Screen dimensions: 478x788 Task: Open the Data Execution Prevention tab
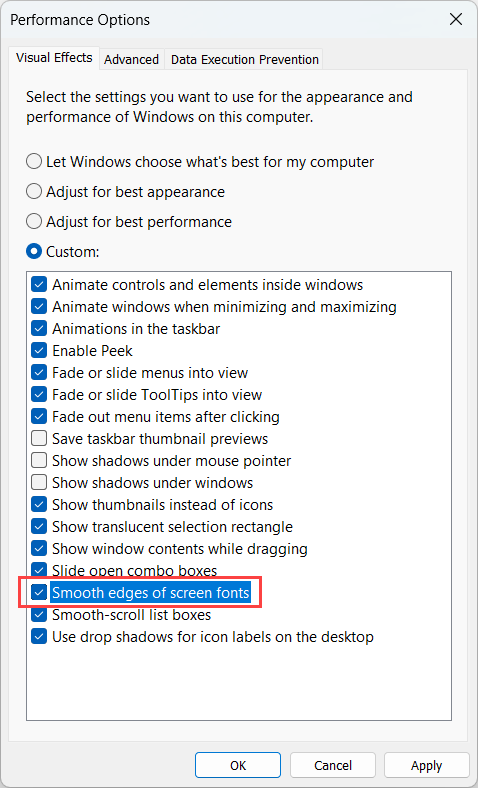click(245, 59)
